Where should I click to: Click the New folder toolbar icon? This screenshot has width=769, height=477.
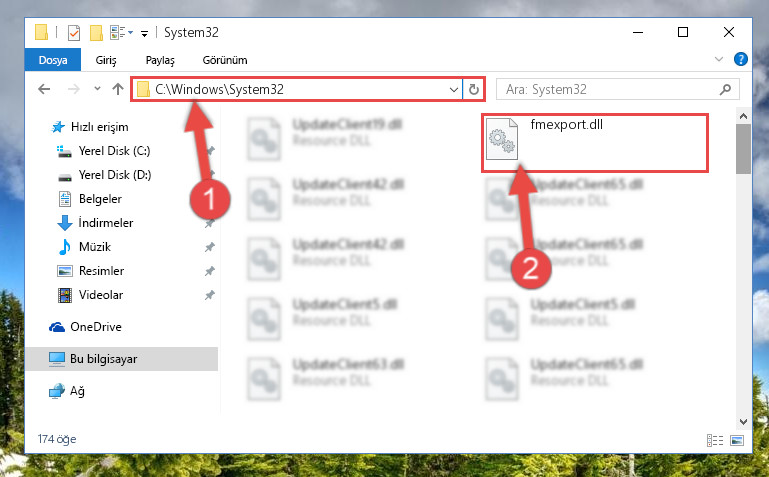(96, 33)
